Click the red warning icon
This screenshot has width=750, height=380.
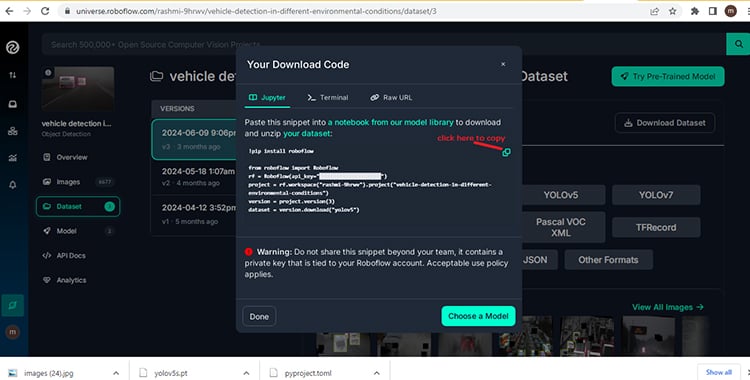point(249,252)
